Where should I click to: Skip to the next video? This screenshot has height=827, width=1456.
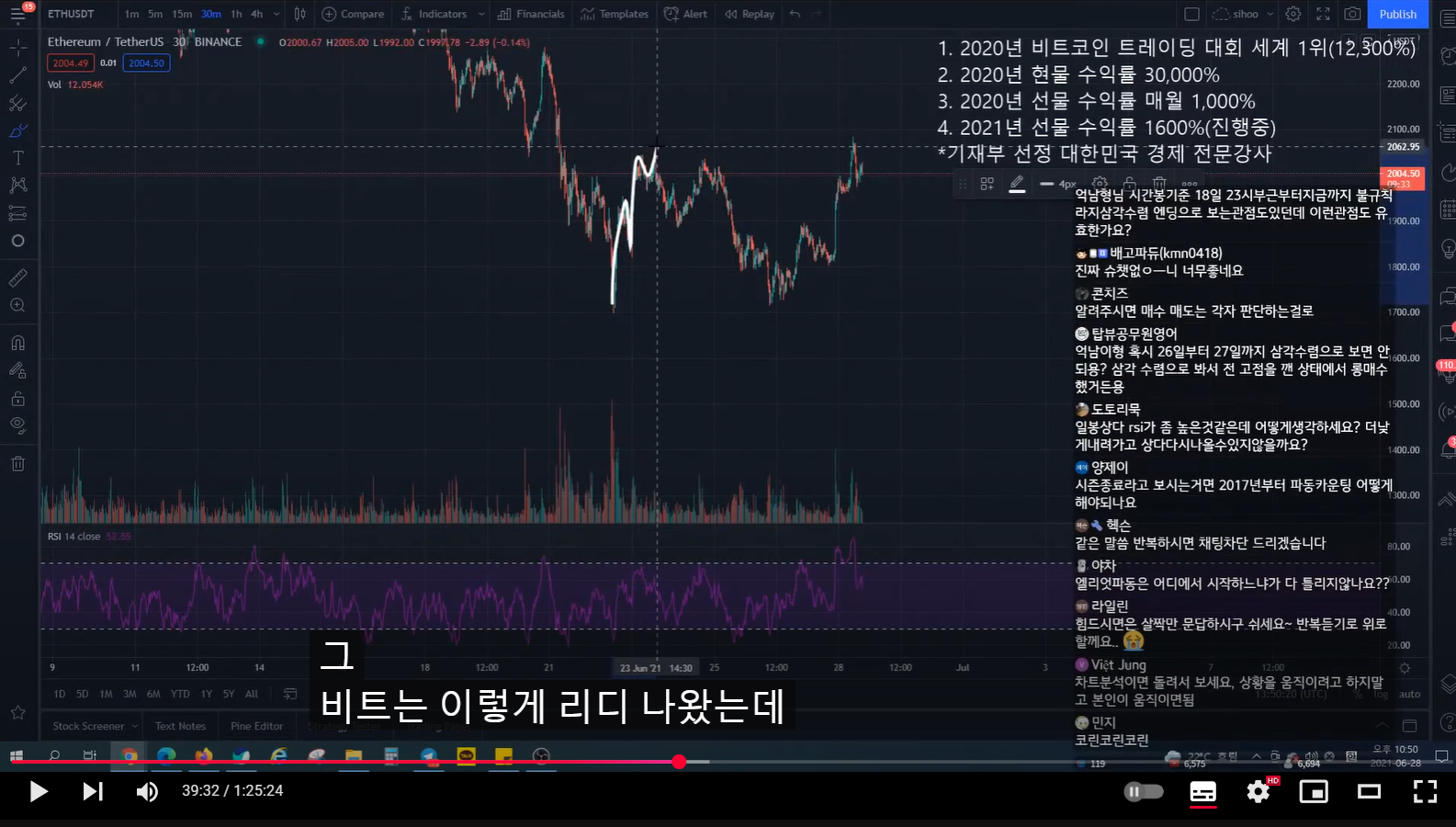pyautogui.click(x=93, y=791)
